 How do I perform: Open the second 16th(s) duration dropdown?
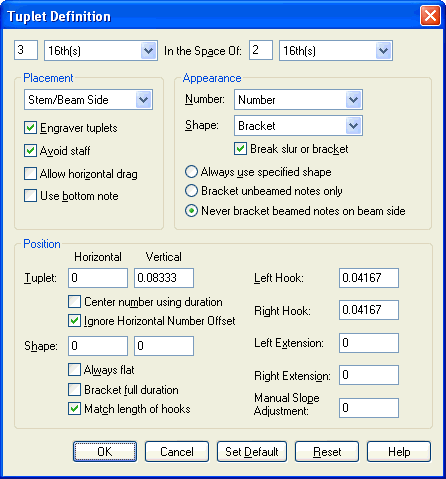click(336, 51)
